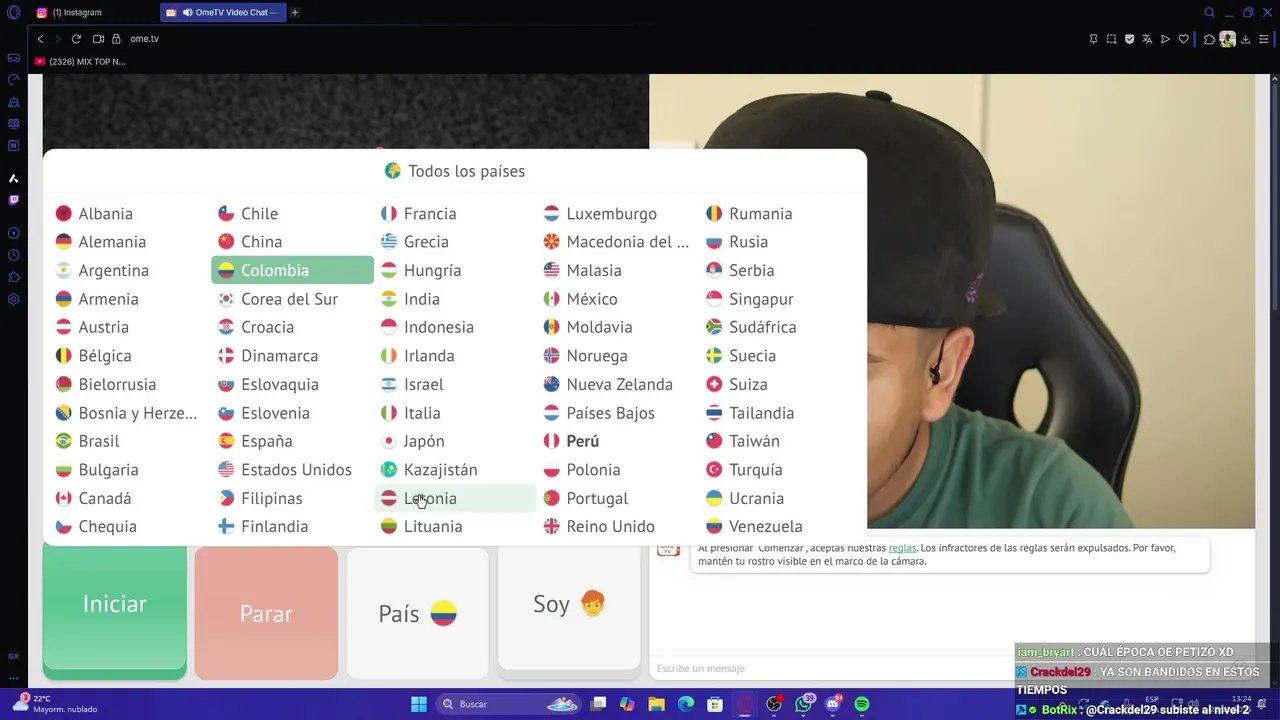Open Spotify from the taskbar
The height and width of the screenshot is (720, 1280).
coord(862,704)
